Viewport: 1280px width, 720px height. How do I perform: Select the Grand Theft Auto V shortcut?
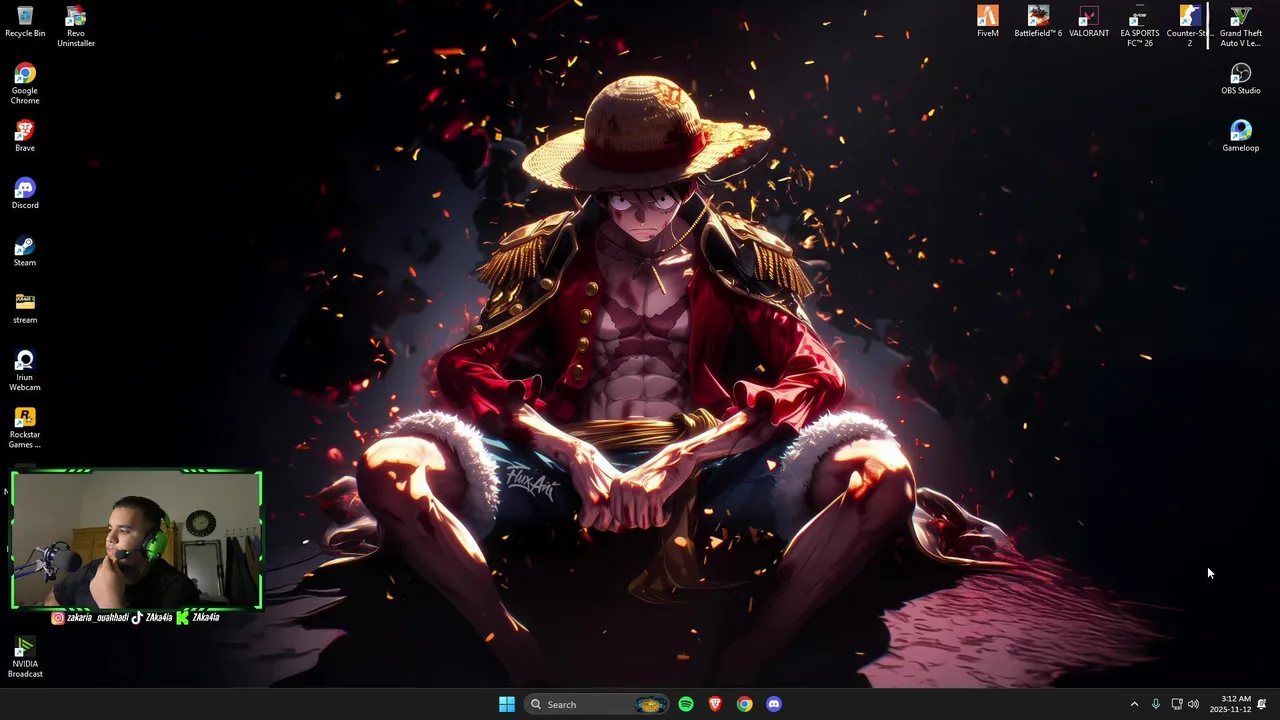[1241, 26]
